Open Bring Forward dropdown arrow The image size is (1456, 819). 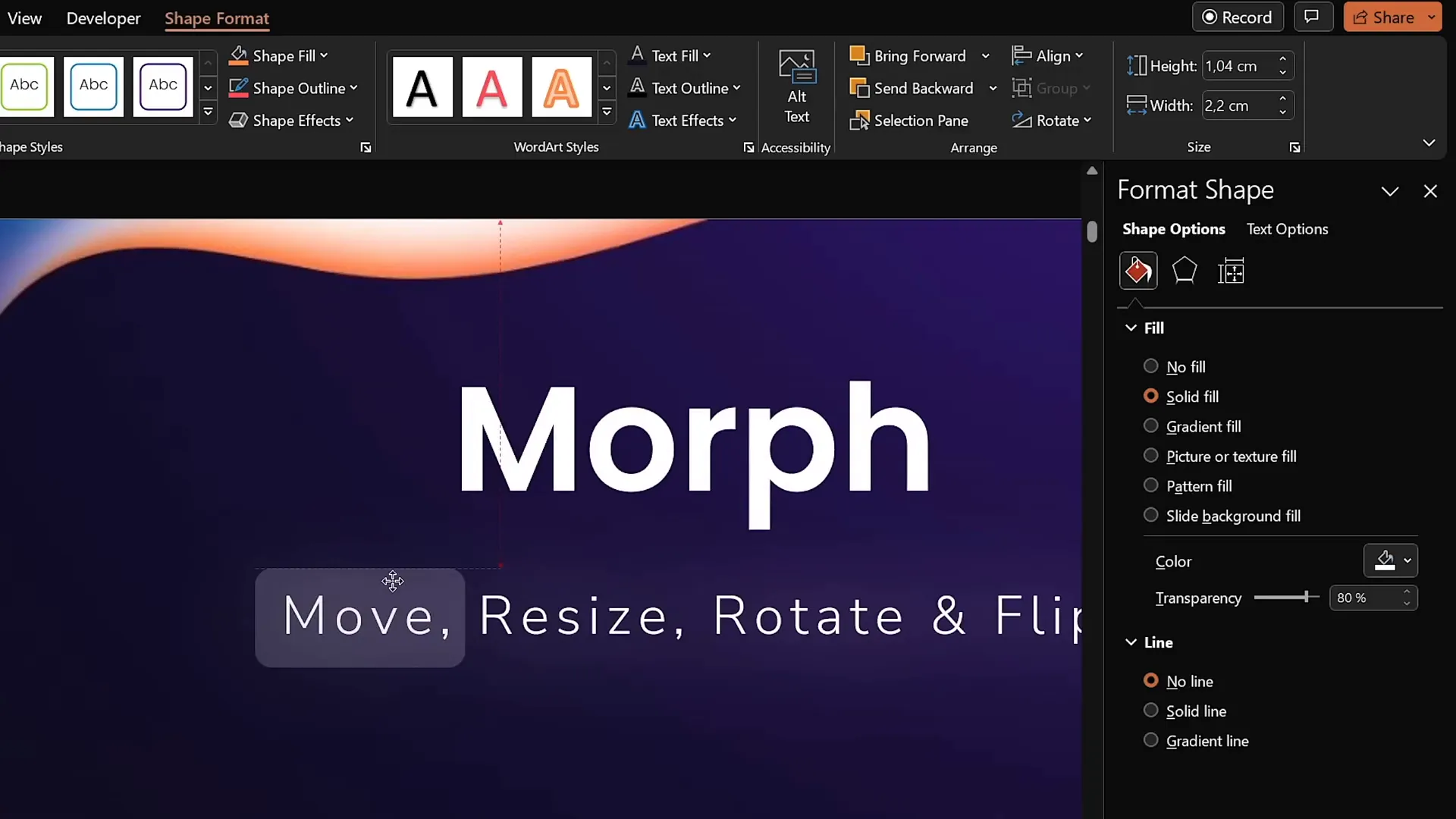click(x=985, y=55)
